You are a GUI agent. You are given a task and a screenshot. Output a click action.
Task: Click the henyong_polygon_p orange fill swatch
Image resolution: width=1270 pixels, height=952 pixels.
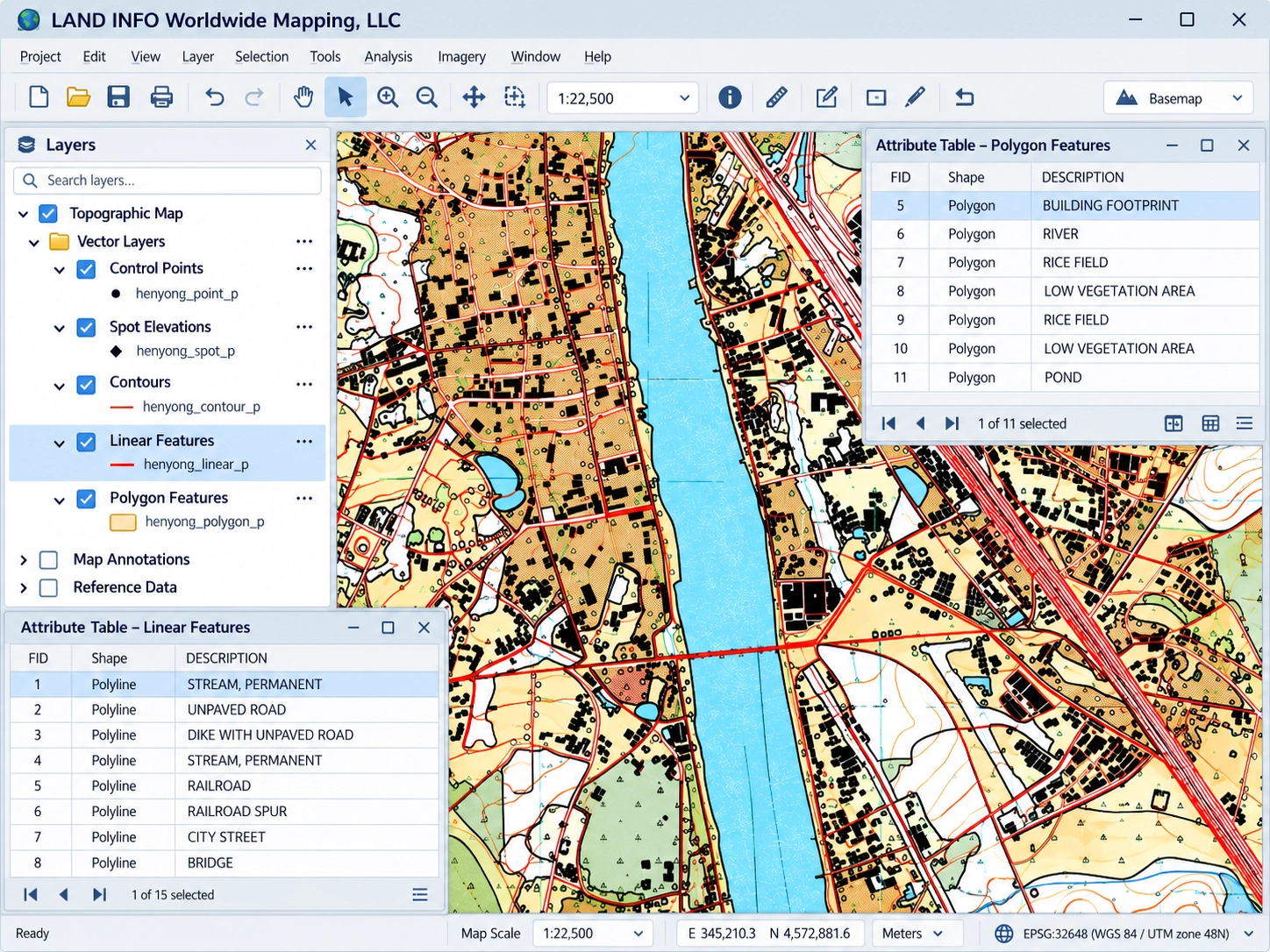tap(123, 522)
